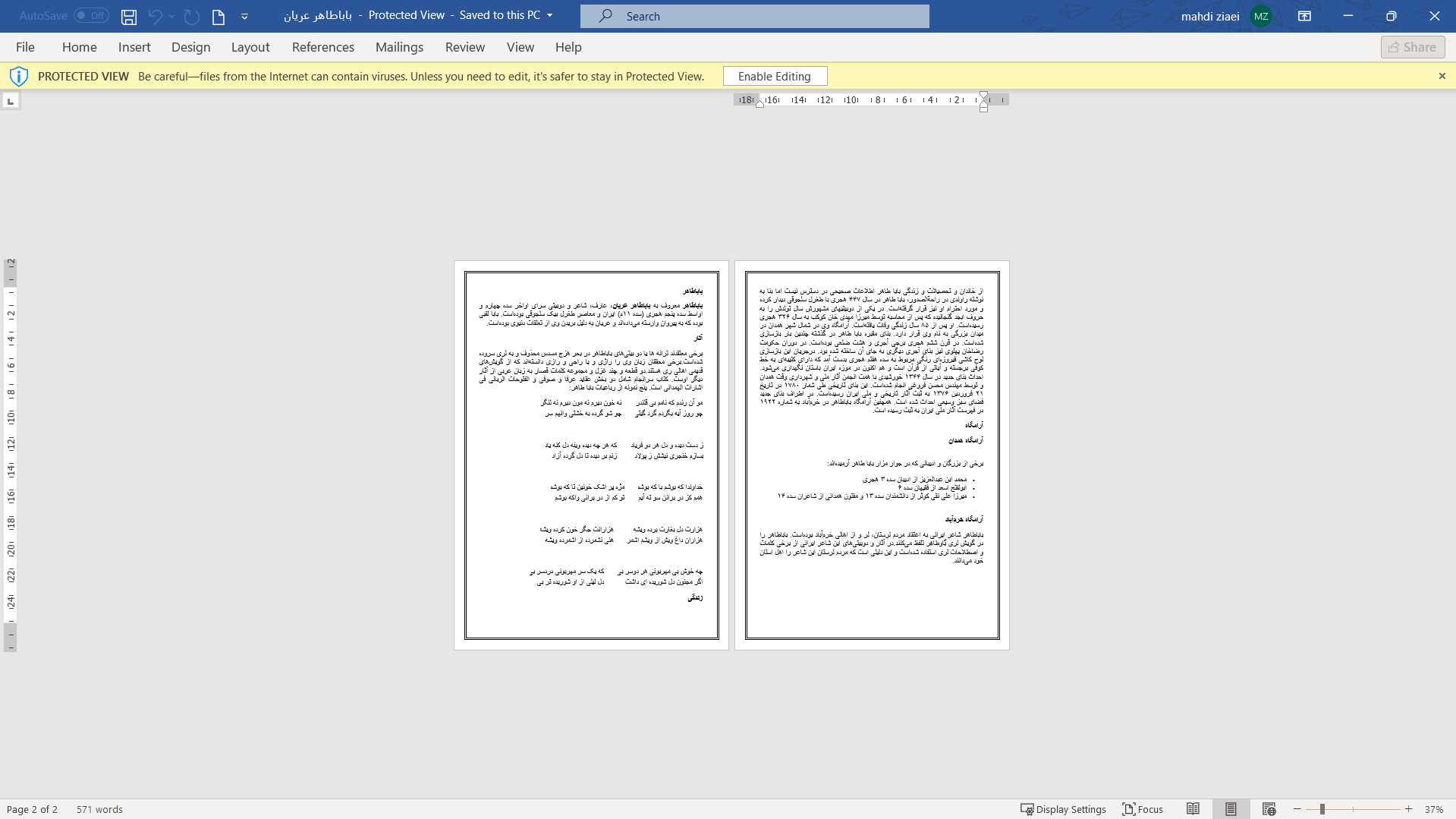This screenshot has height=819, width=1456.
Task: Click the Redo icon
Action: coord(192,16)
